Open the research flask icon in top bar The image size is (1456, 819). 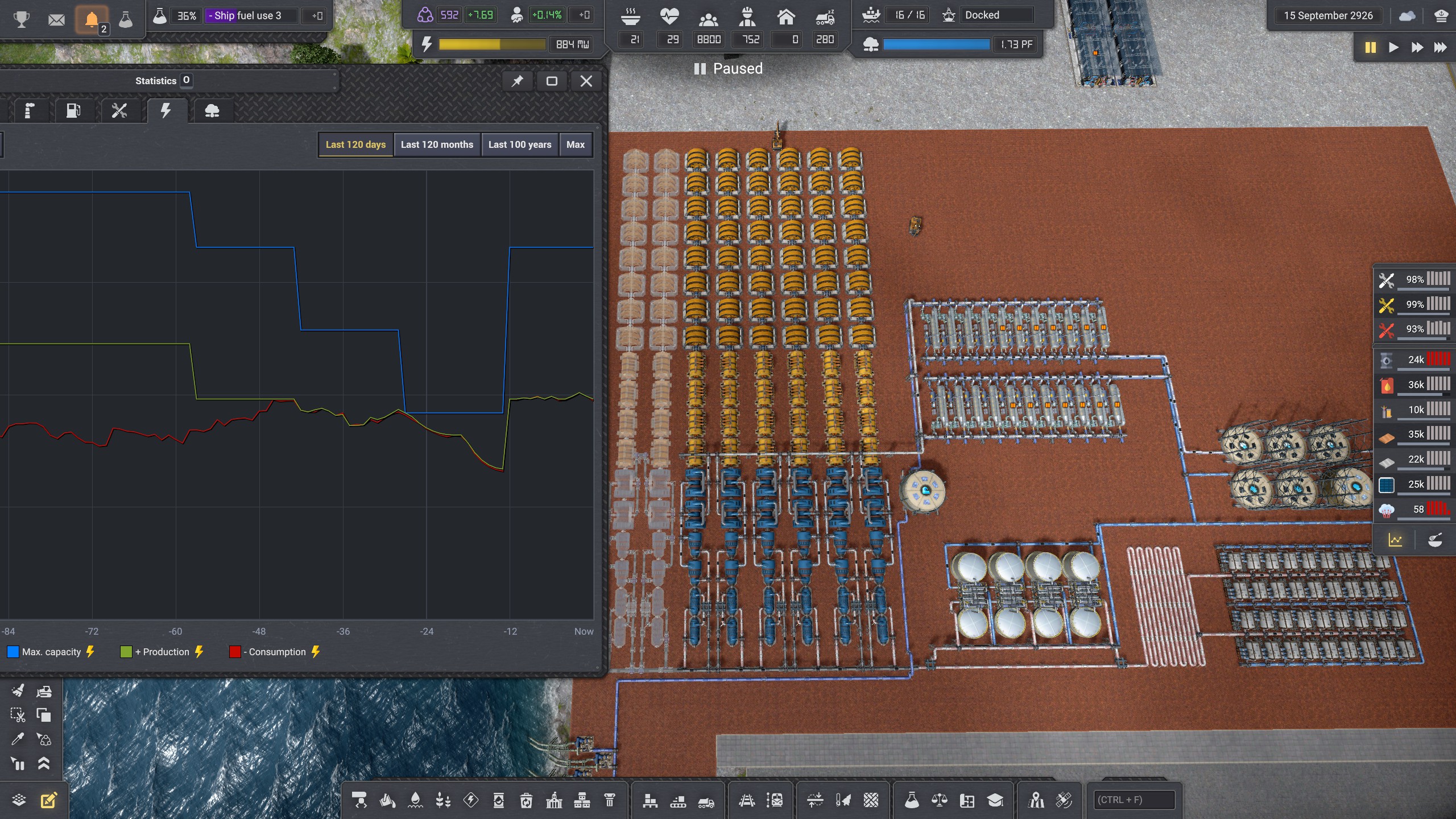[126, 20]
